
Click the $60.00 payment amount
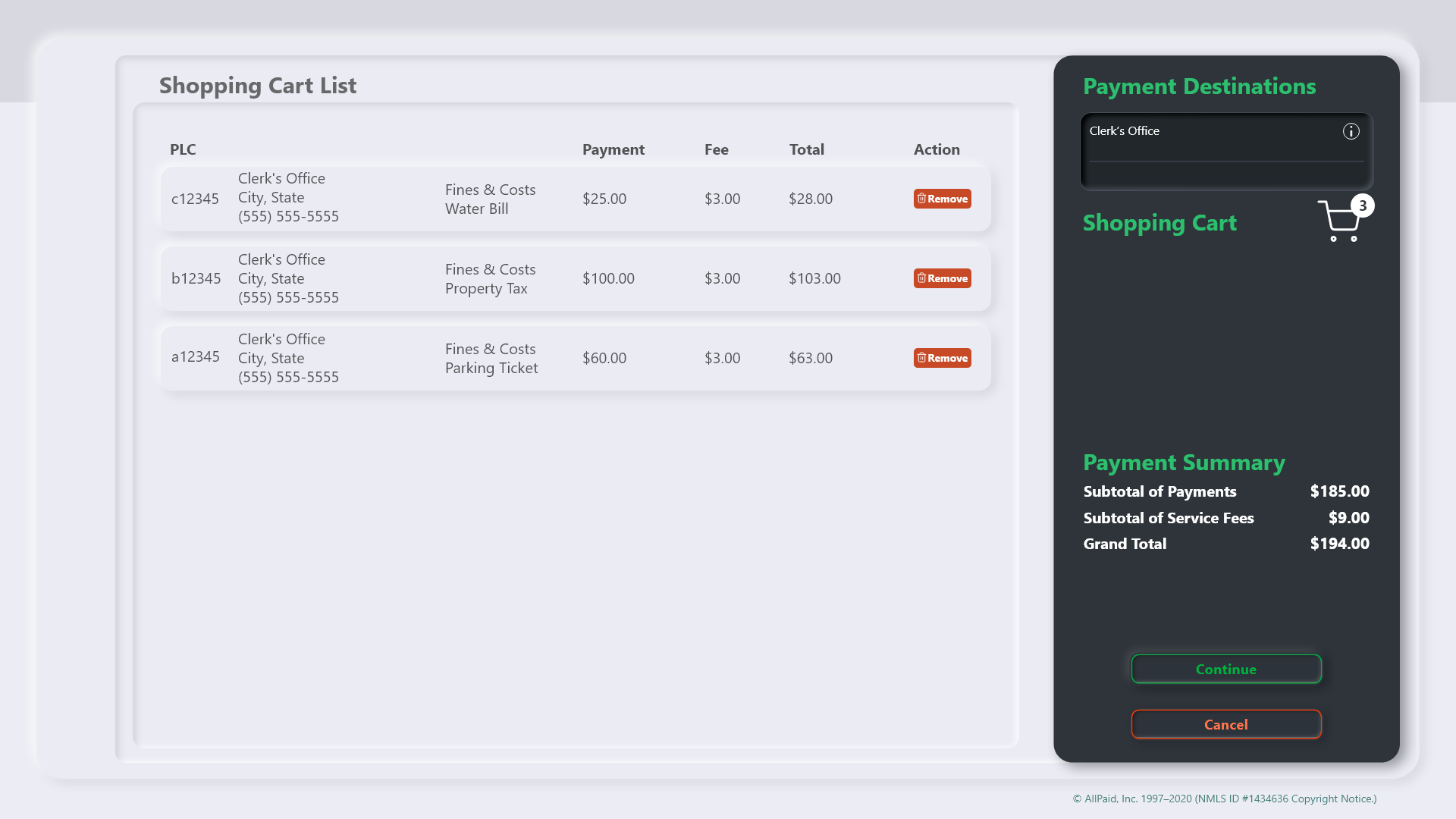[x=604, y=358]
